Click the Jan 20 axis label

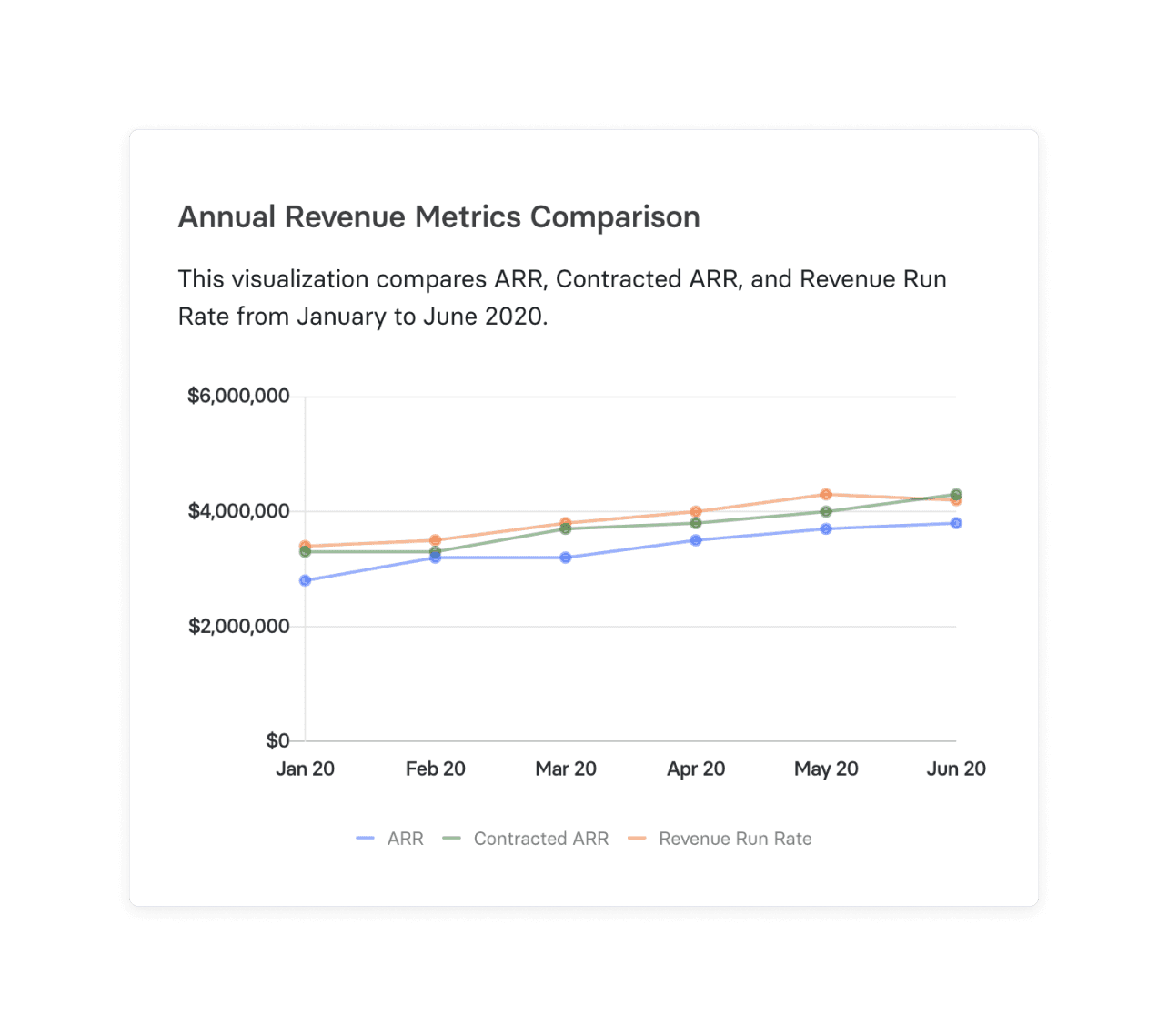[x=305, y=769]
